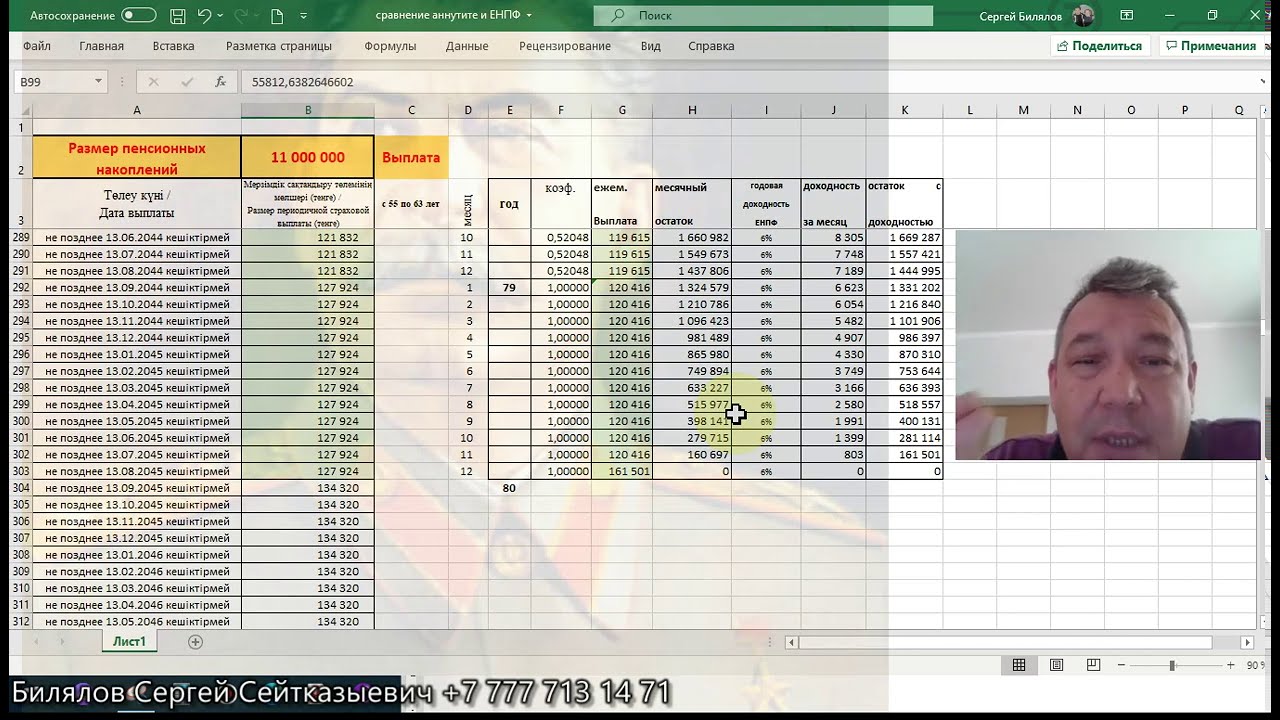Open the Данные ribbon tab

pos(467,46)
